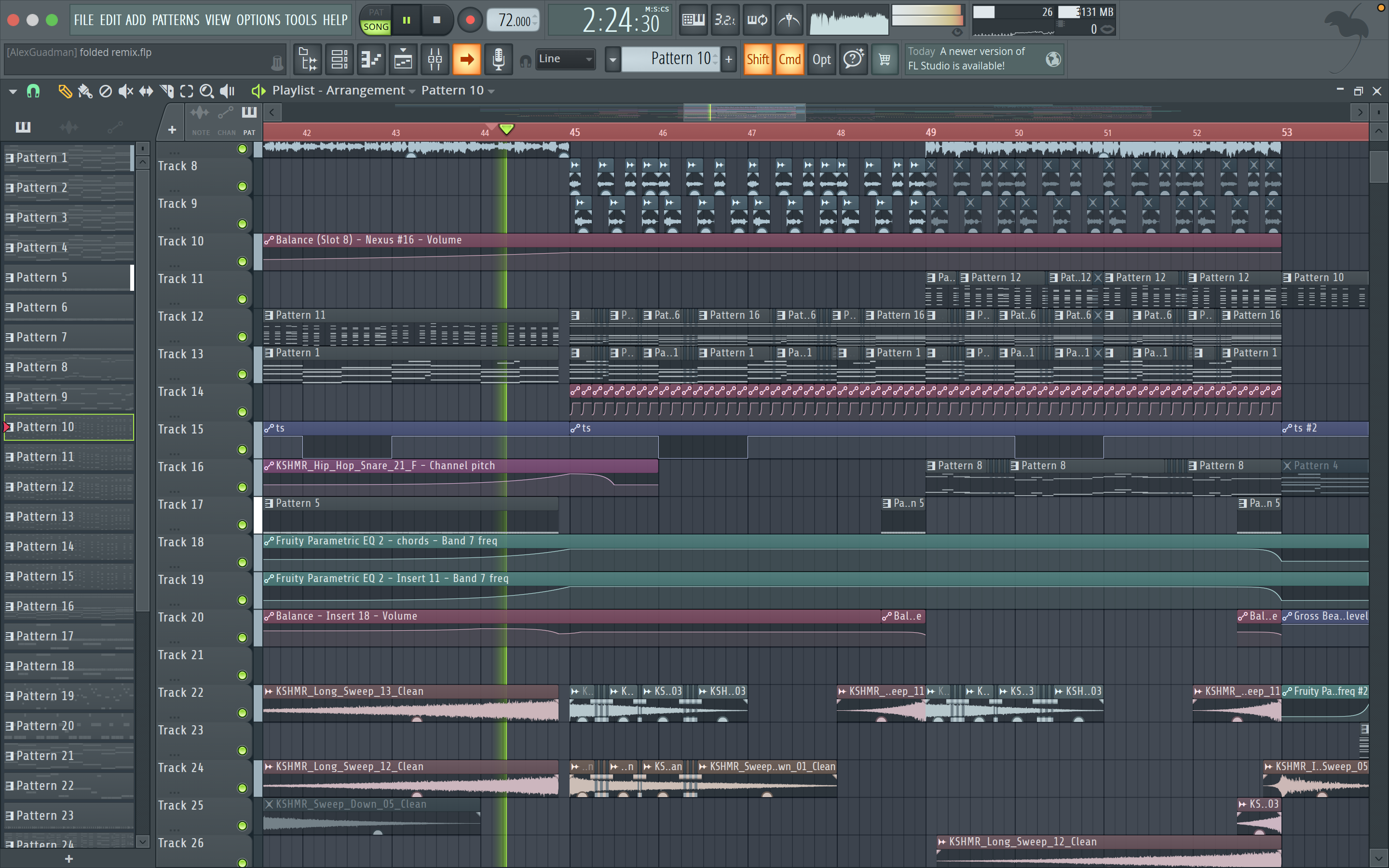Screen dimensions: 1389x868
Task: Click the Shift modifier button
Action: pyautogui.click(x=758, y=59)
